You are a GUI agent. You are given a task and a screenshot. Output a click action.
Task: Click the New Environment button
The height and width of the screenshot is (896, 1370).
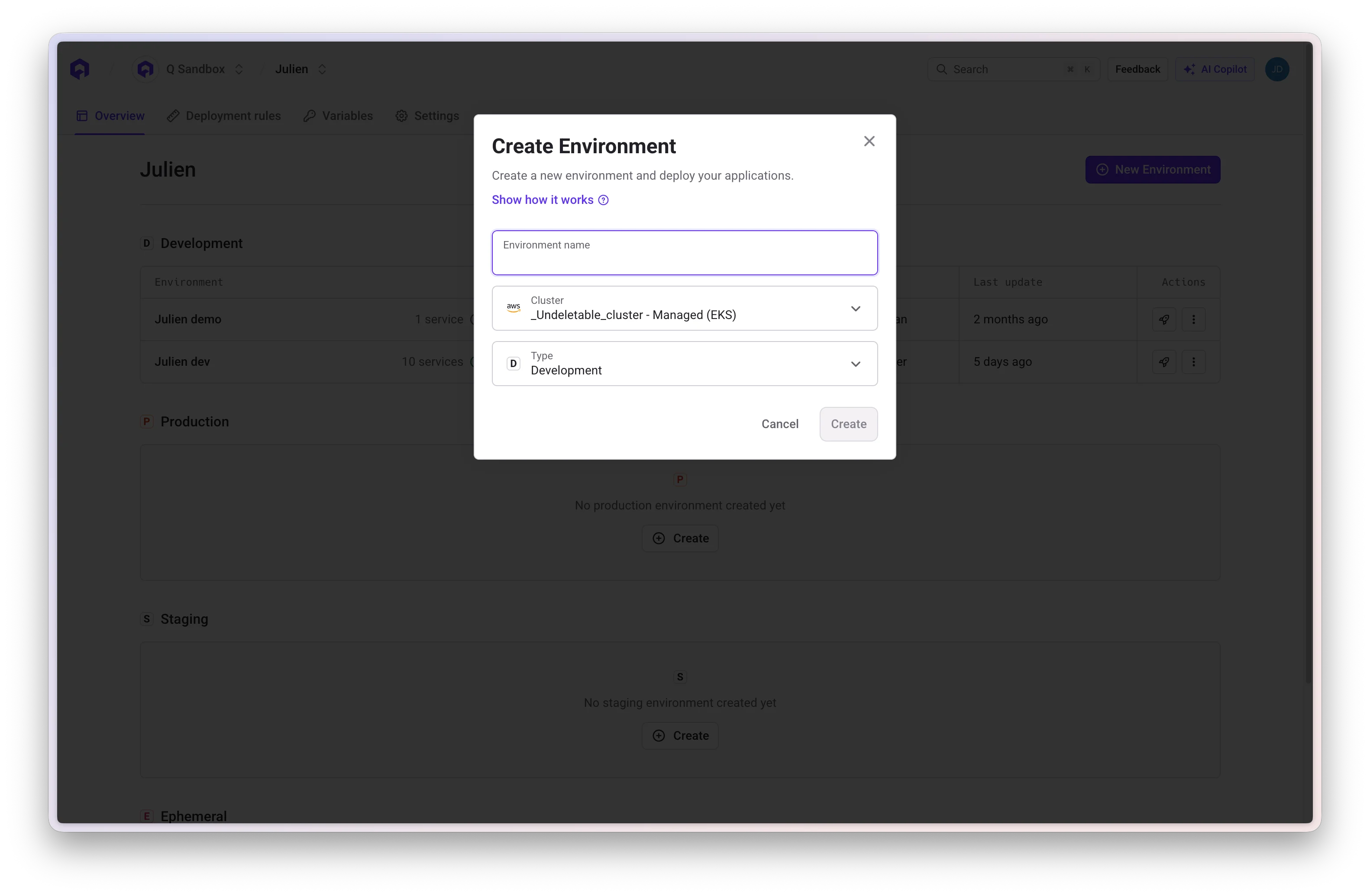click(x=1152, y=170)
